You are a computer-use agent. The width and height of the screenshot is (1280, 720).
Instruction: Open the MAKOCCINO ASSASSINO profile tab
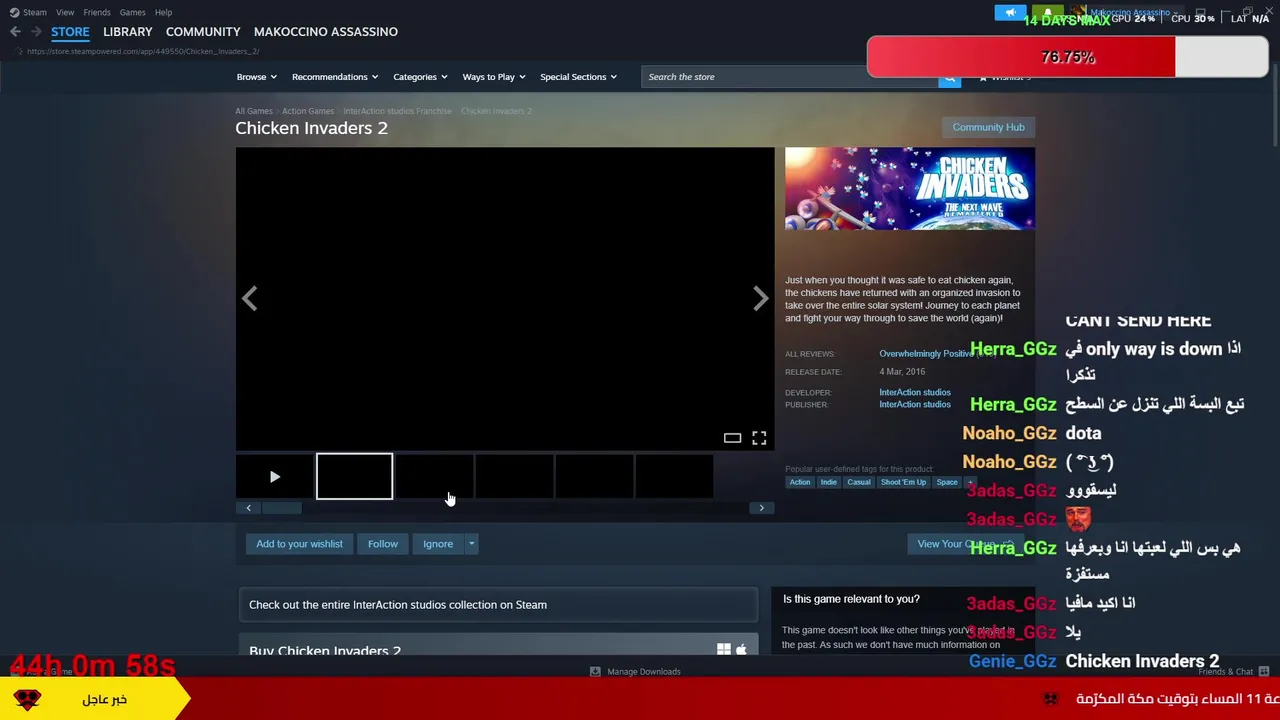point(326,32)
